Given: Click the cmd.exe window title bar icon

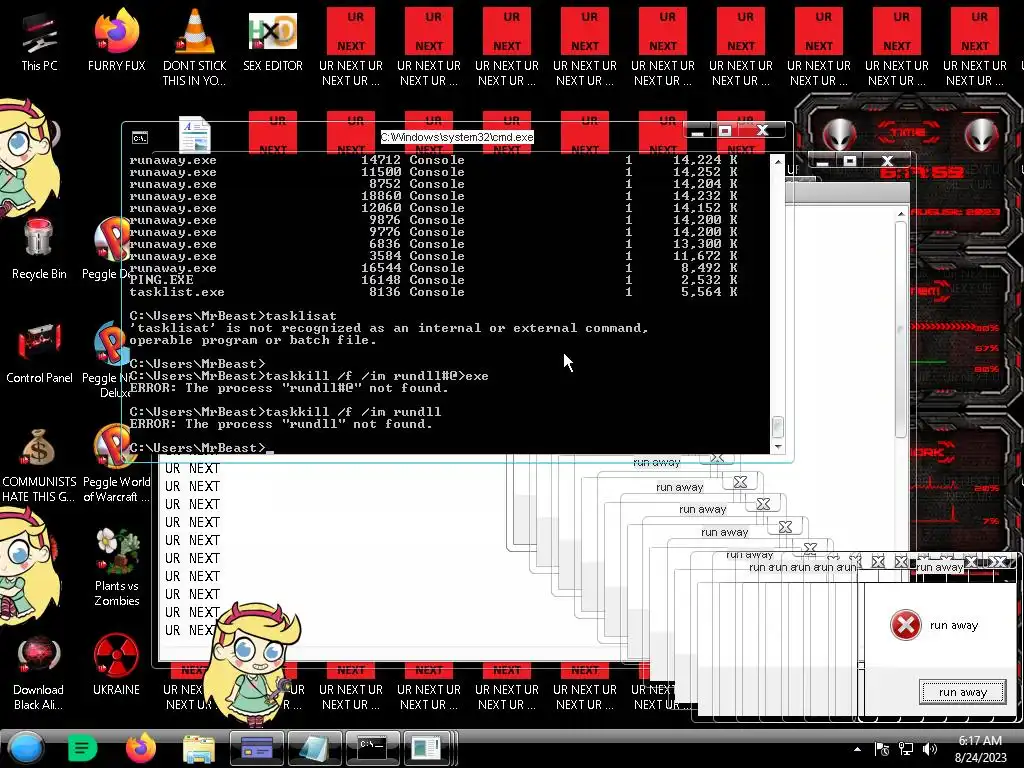Looking at the screenshot, I should point(140,138).
